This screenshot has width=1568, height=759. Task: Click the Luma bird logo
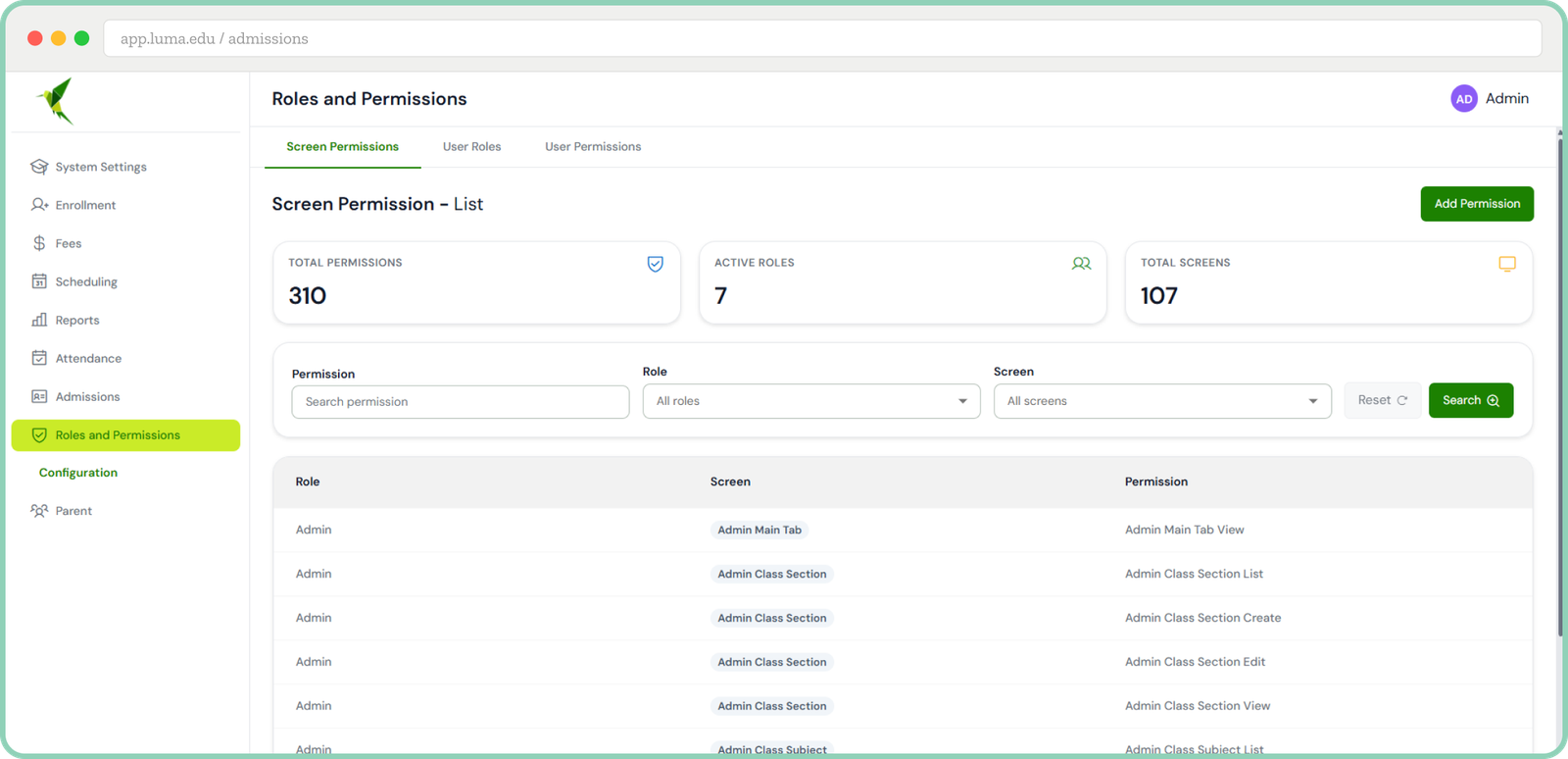click(x=56, y=101)
